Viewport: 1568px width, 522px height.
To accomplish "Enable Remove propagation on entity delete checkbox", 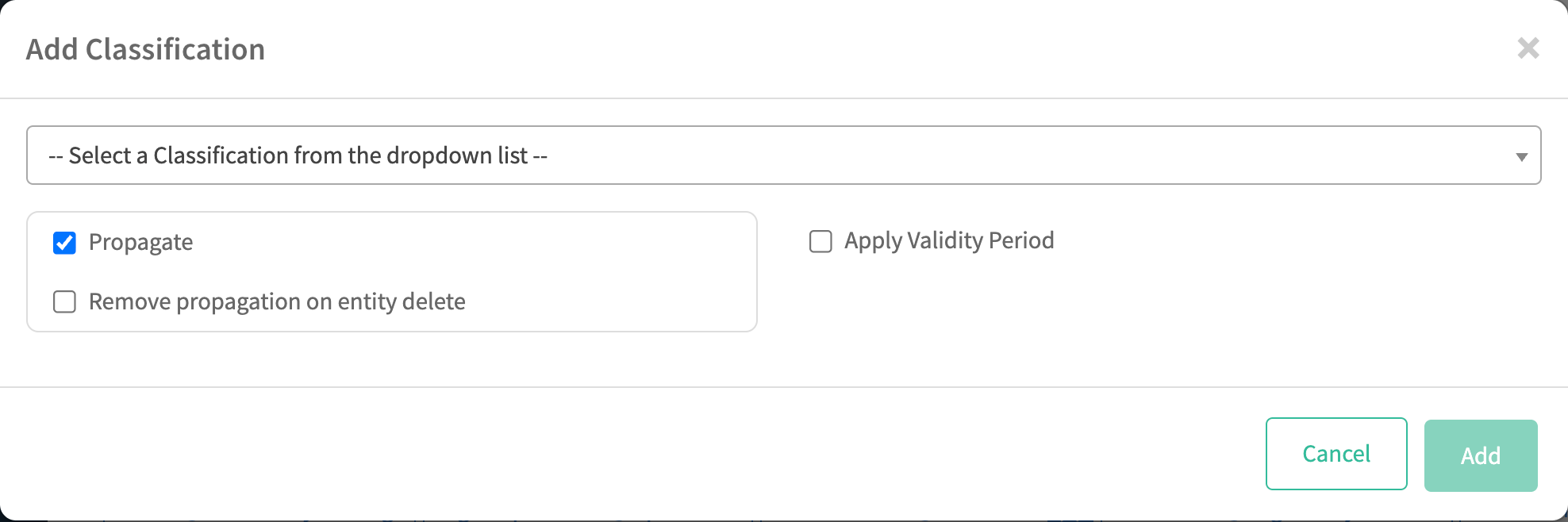I will tap(64, 302).
